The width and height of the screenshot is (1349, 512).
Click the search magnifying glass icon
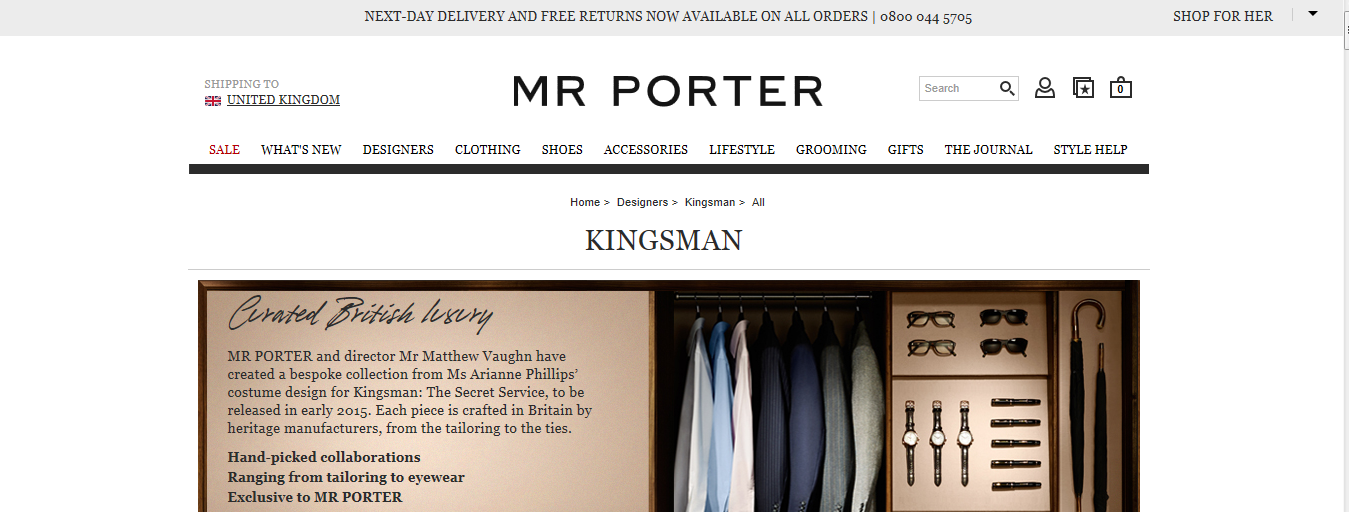[x=1007, y=89]
